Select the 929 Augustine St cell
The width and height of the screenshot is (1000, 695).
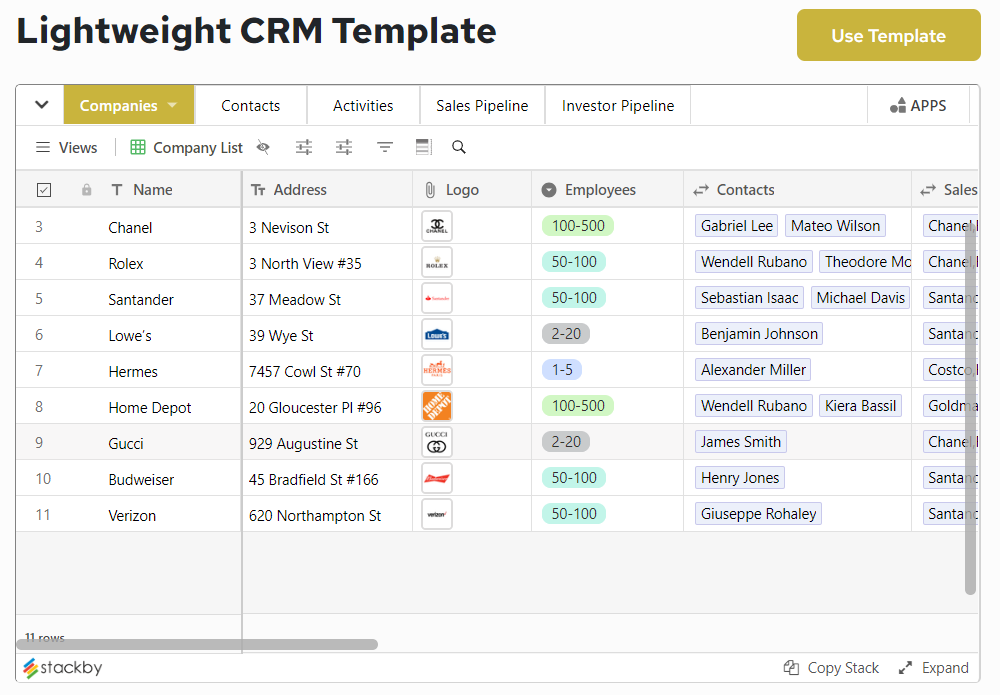coord(328,443)
